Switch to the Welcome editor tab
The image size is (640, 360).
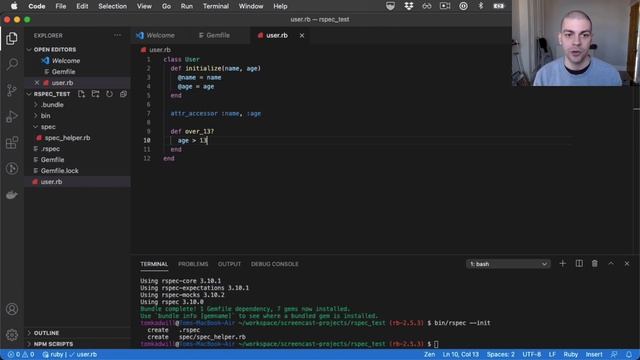point(160,36)
